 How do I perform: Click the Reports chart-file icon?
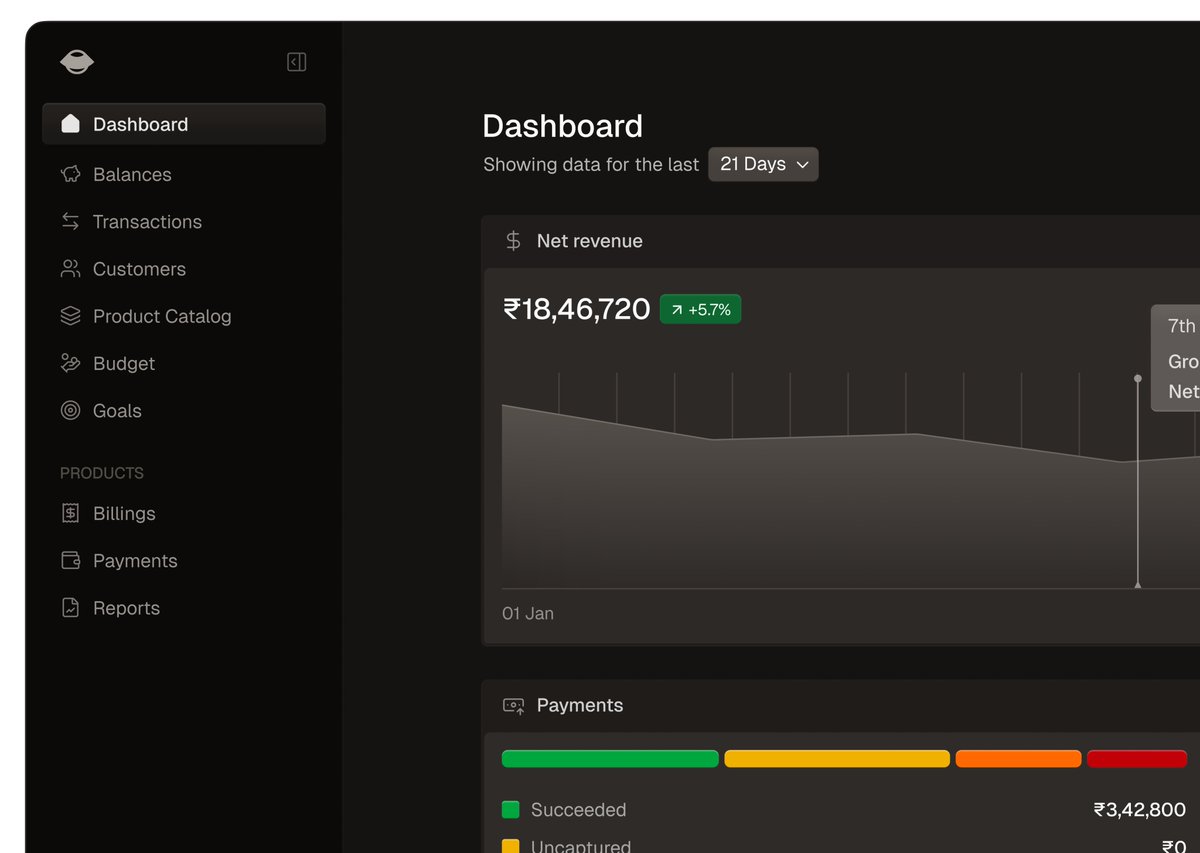70,608
